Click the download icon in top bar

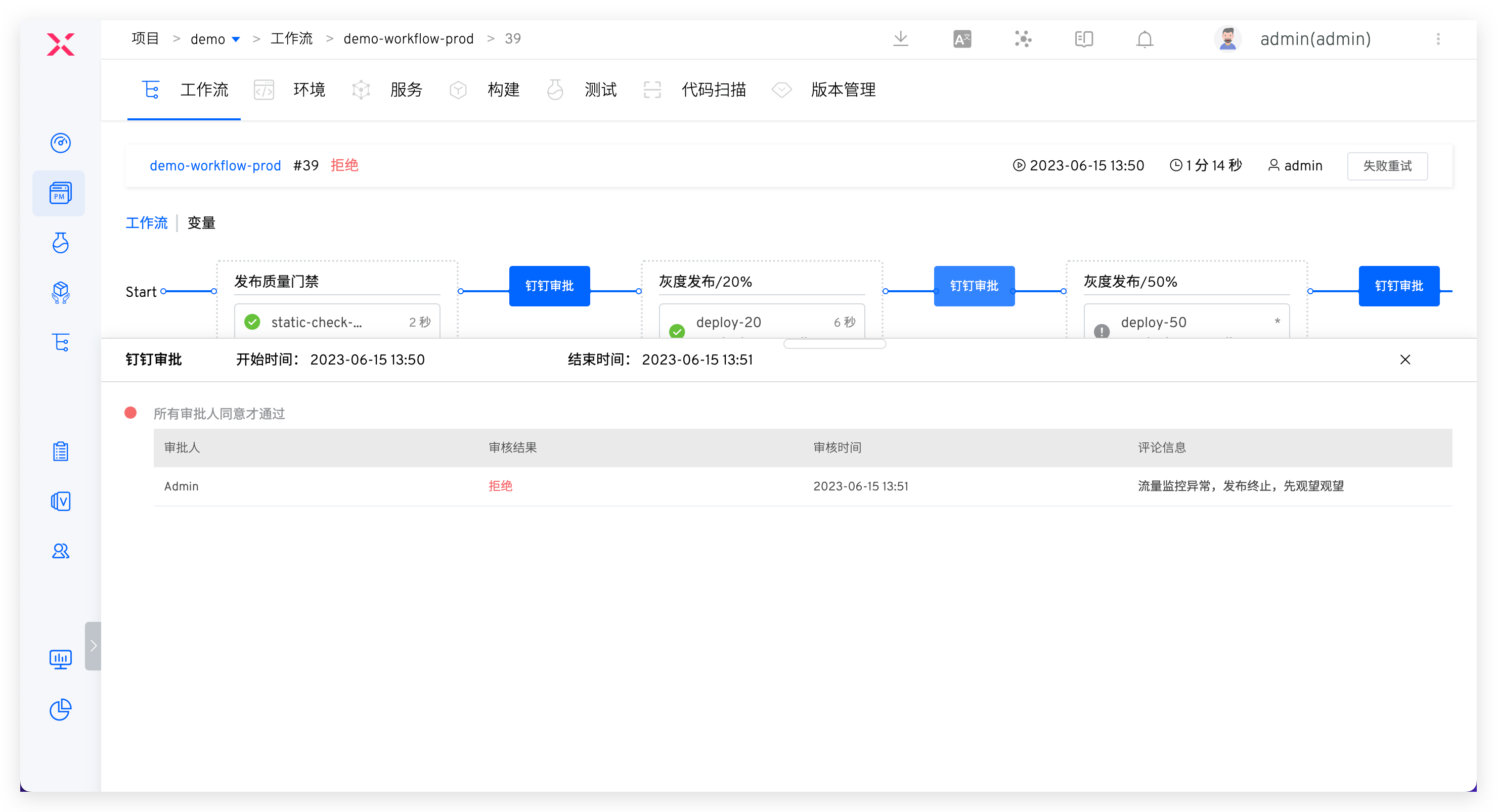pyautogui.click(x=900, y=39)
